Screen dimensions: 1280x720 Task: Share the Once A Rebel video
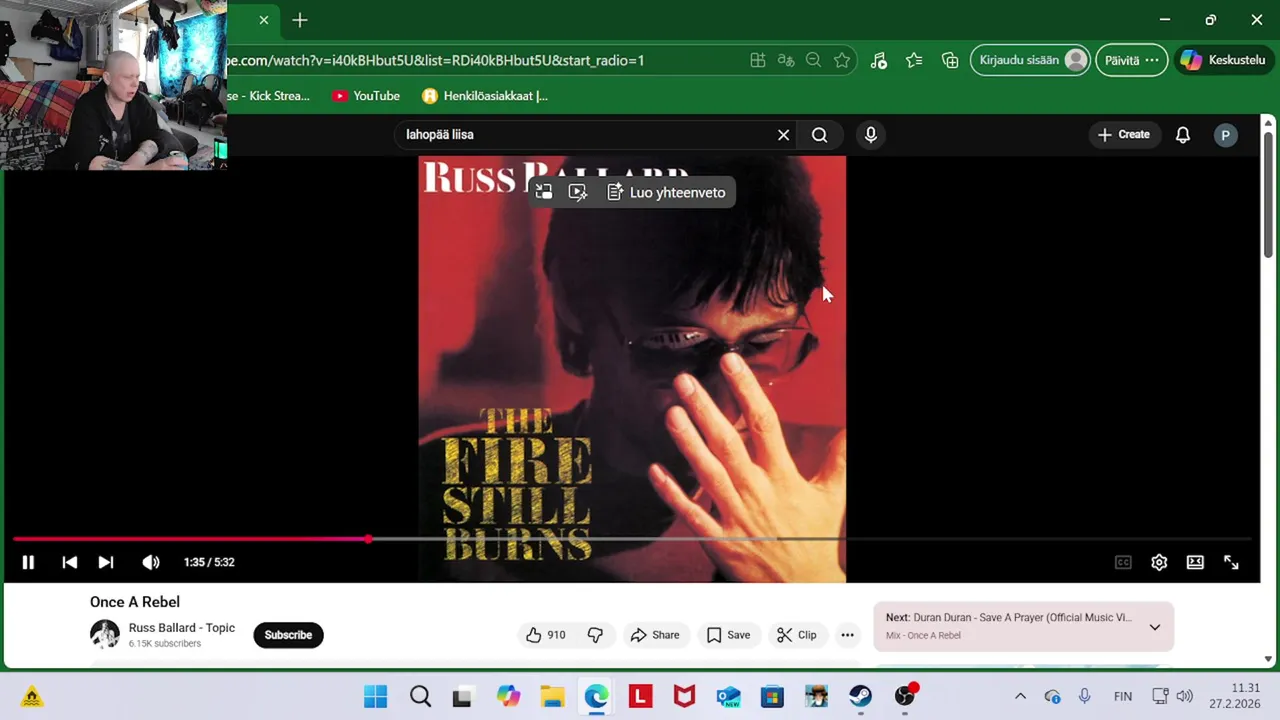(x=655, y=635)
